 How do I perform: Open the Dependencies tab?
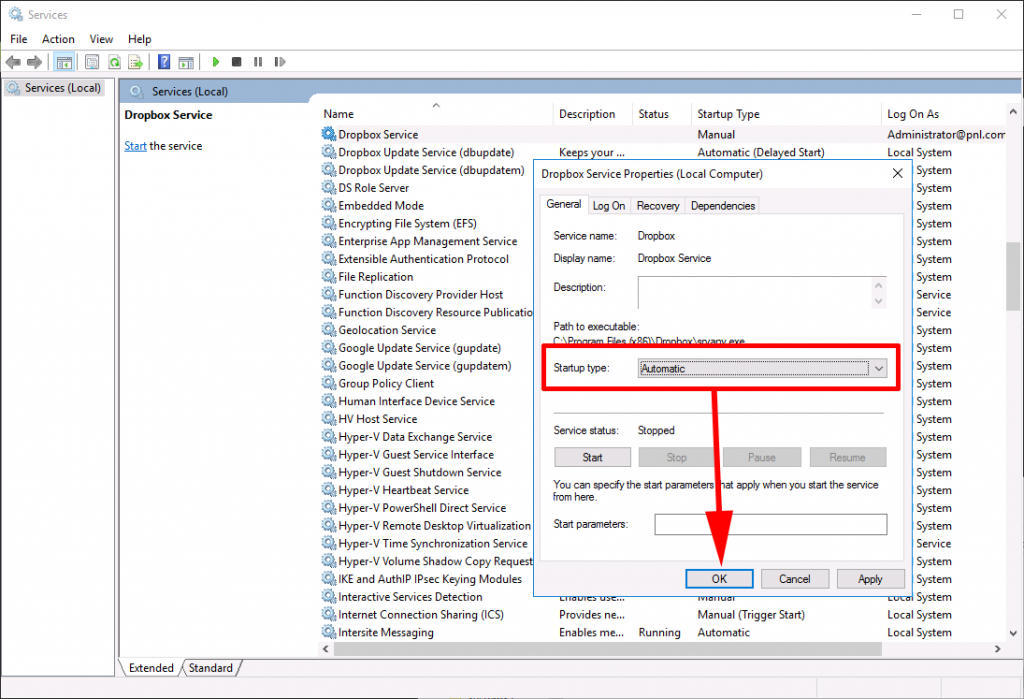point(722,205)
